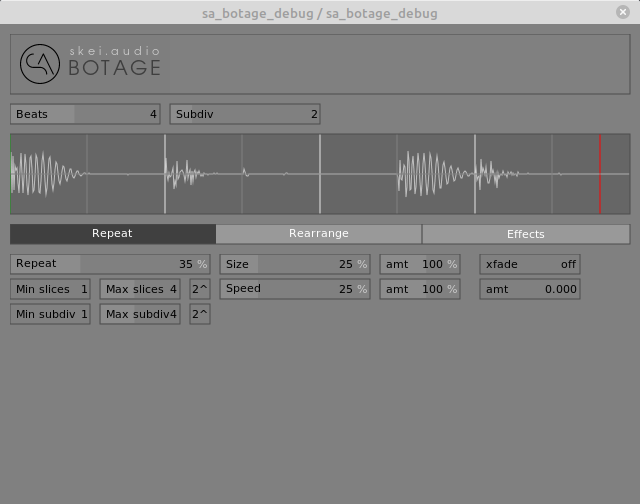Open the Effects tab
640x504 pixels.
(526, 234)
